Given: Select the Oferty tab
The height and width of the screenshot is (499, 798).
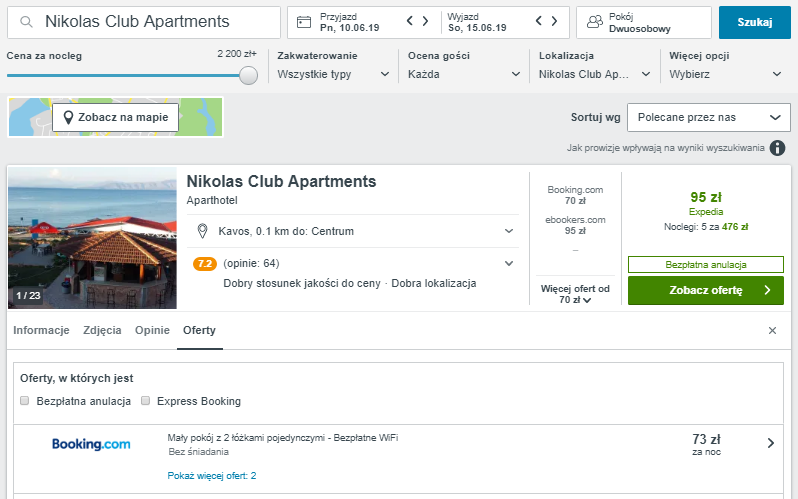Looking at the screenshot, I should click(200, 330).
